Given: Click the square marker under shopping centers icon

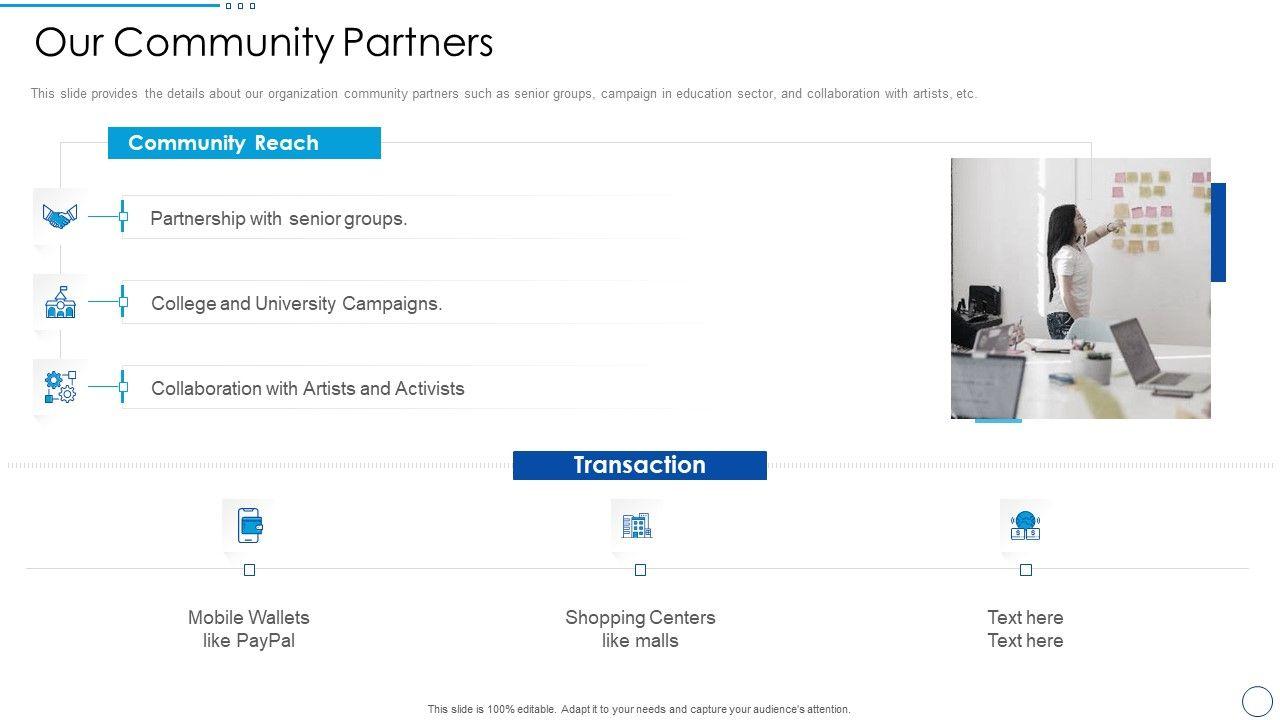Looking at the screenshot, I should pyautogui.click(x=641, y=570).
